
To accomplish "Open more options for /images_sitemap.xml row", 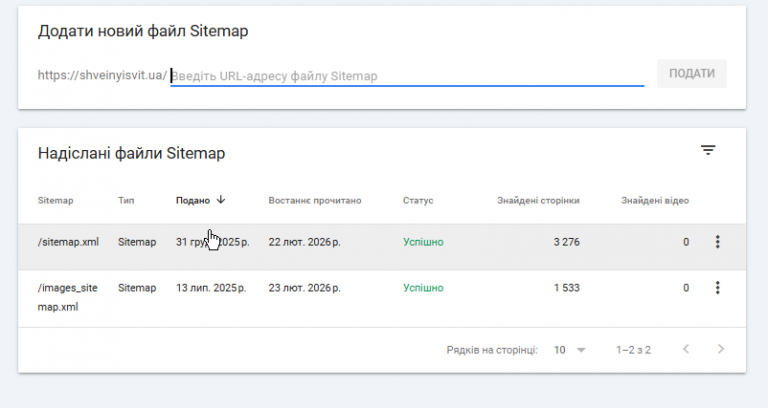I will (x=717, y=288).
